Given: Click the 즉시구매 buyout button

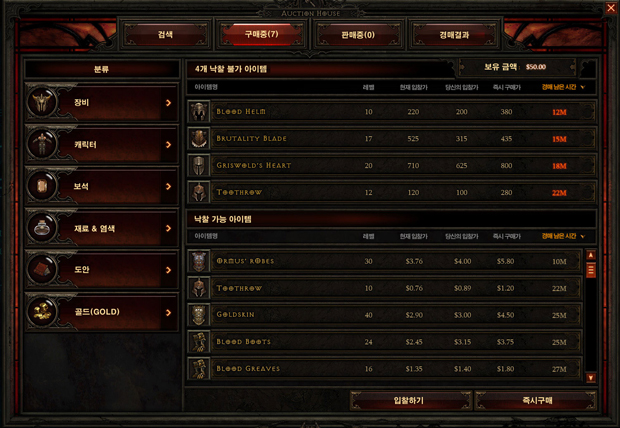Looking at the screenshot, I should click(537, 401).
